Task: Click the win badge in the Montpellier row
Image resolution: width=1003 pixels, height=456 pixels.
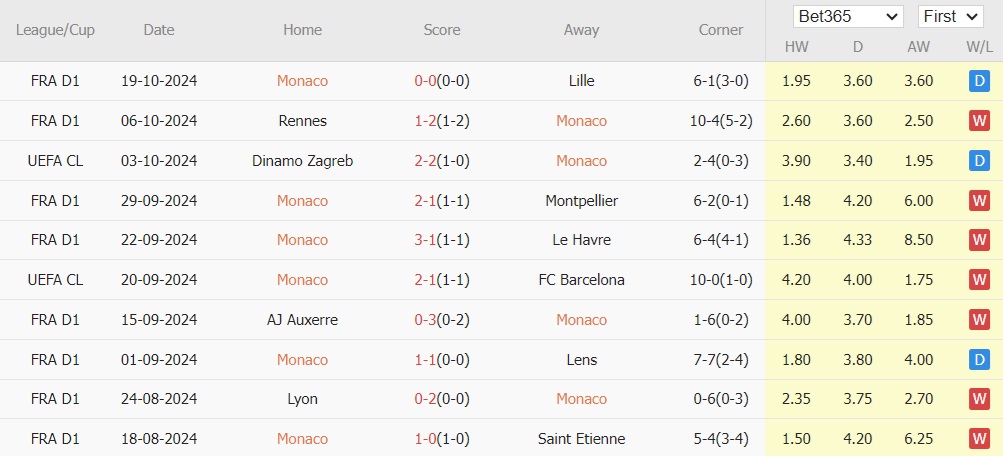Action: pyautogui.click(x=979, y=201)
